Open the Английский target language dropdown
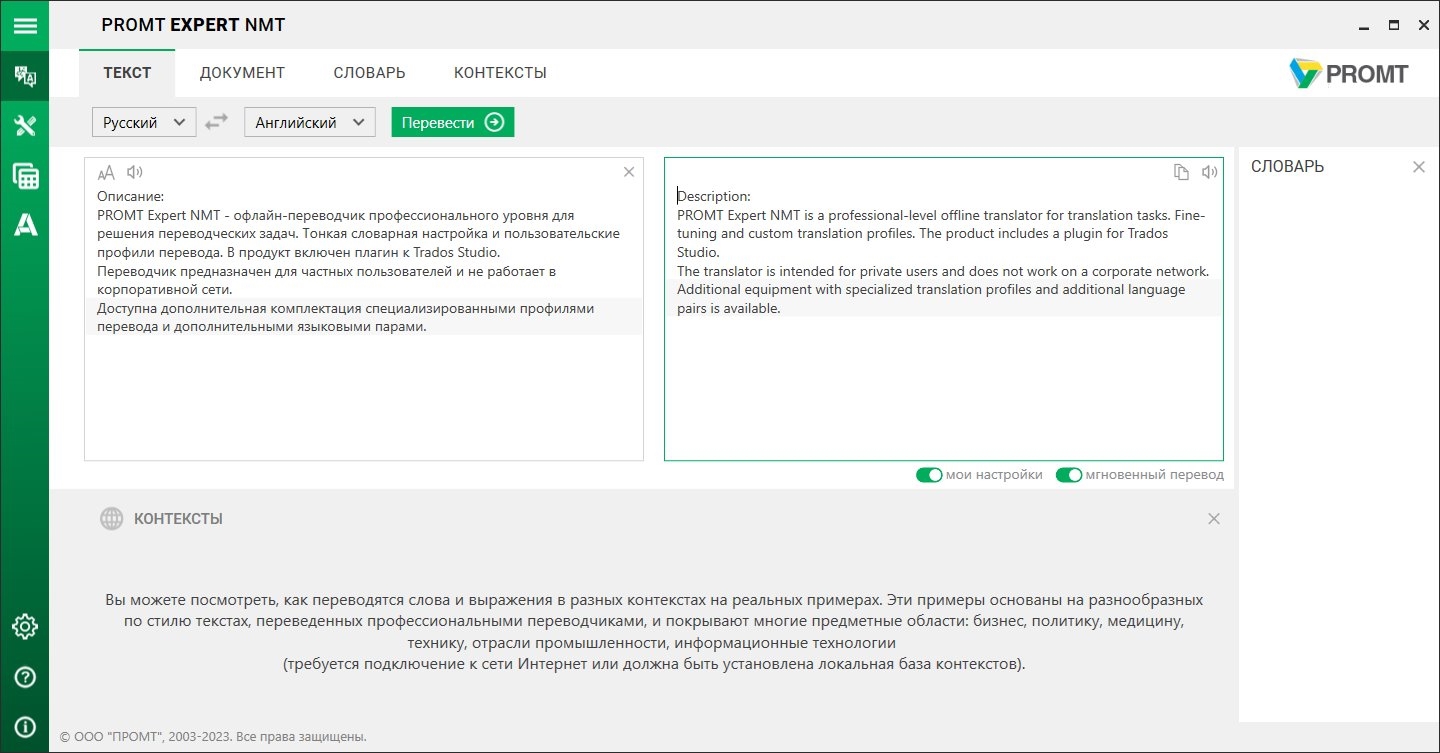Screen dimensions: 1440x753 (x=310, y=122)
